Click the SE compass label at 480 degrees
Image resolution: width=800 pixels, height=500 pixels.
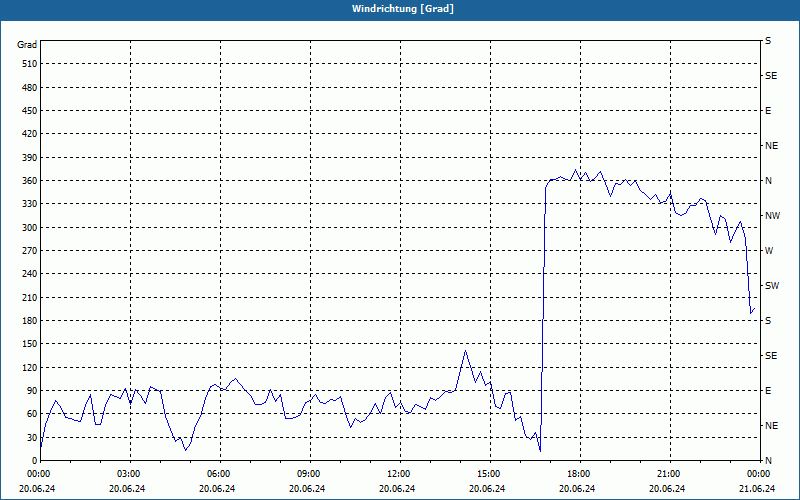pos(771,76)
